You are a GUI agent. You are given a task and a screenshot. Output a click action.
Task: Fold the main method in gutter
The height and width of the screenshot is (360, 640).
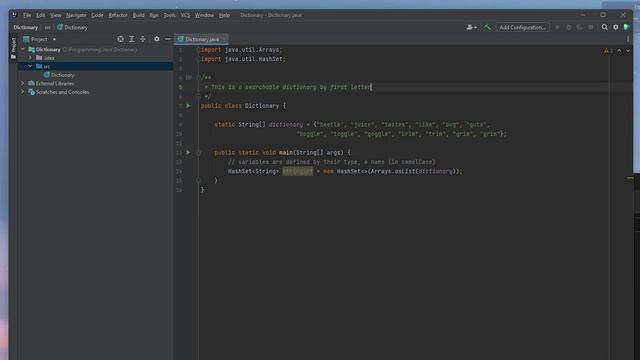point(199,152)
